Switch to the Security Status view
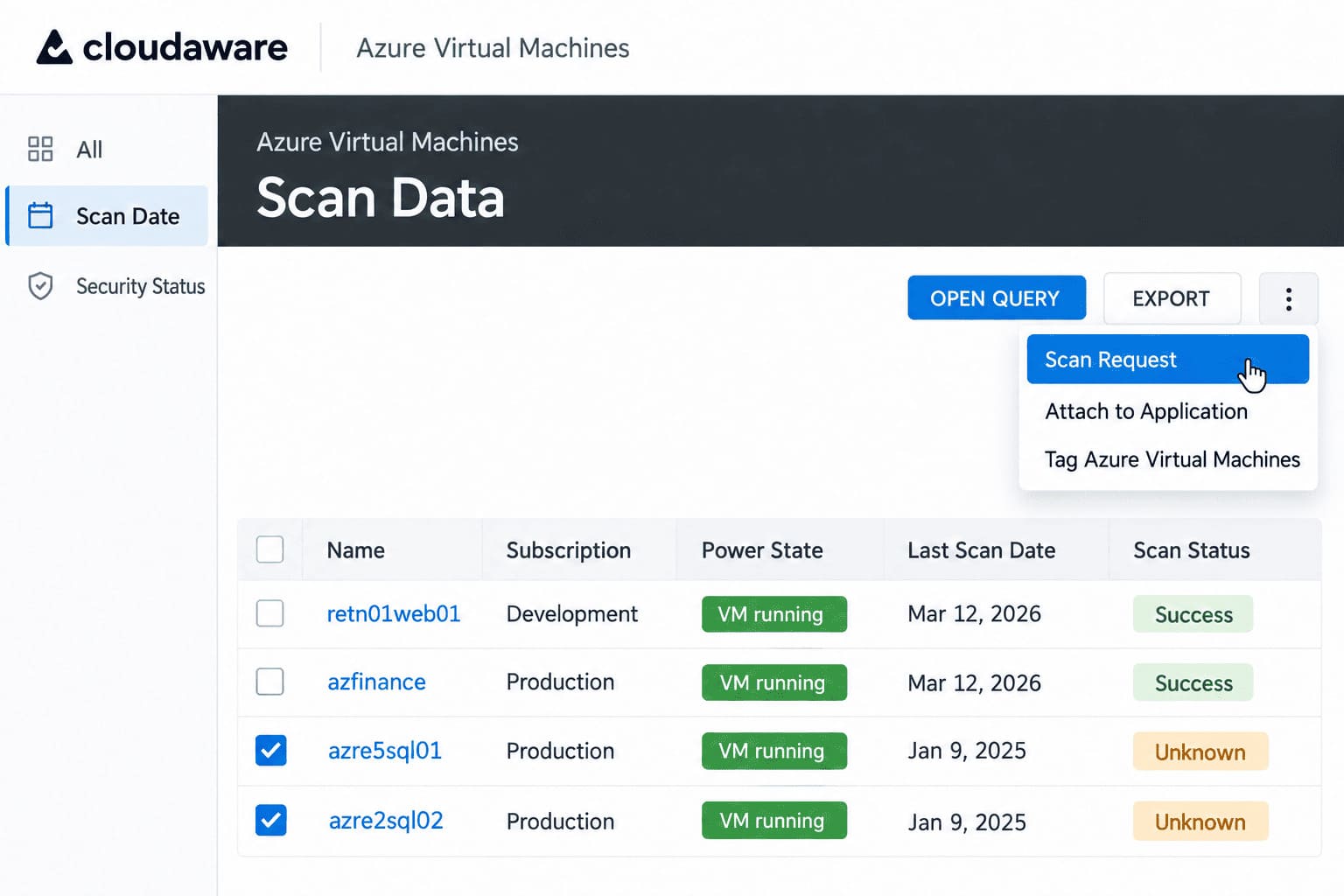The width and height of the screenshot is (1344, 896). tap(107, 286)
